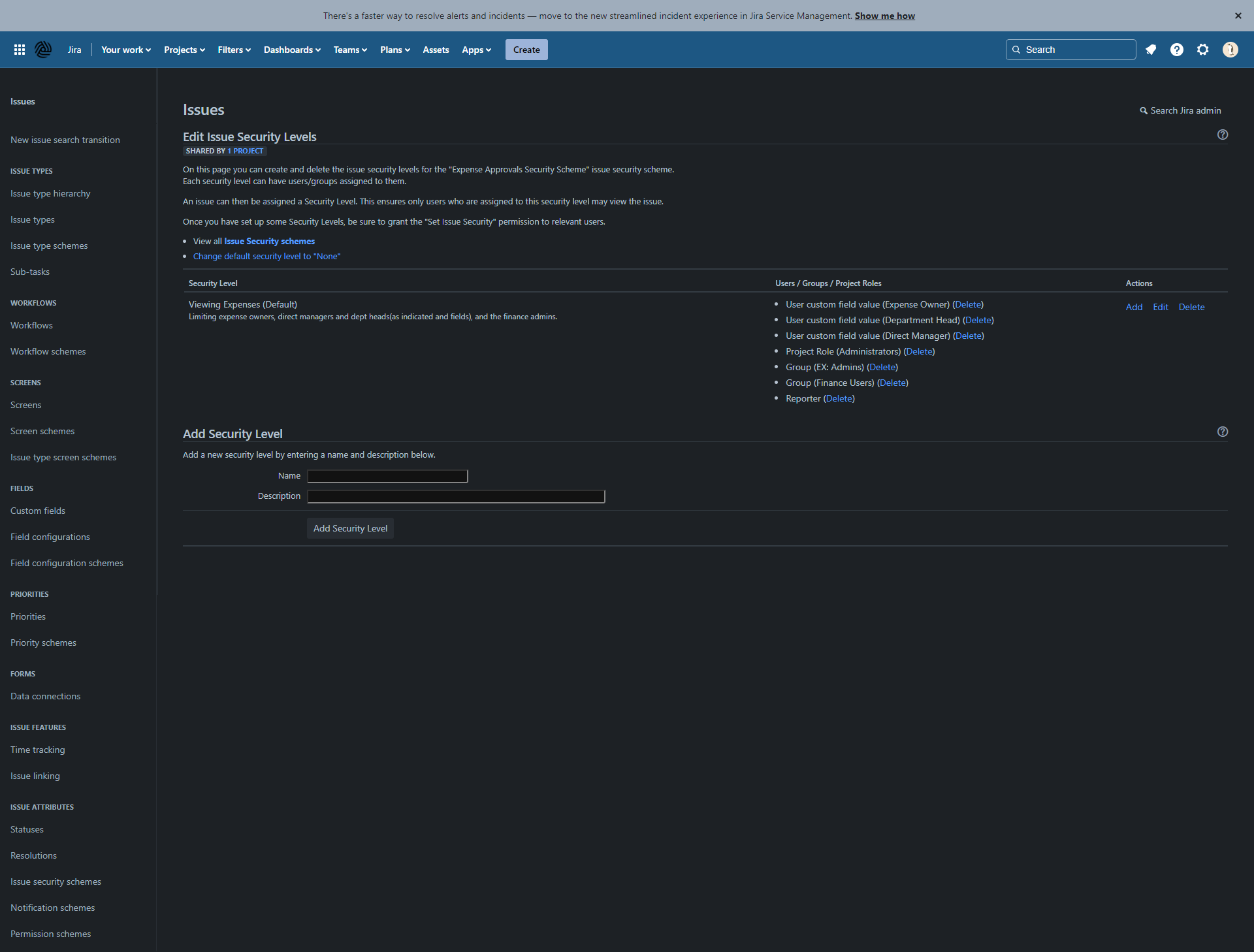
Task: Open Field configuration schemes in sidebar
Action: pyautogui.click(x=67, y=563)
